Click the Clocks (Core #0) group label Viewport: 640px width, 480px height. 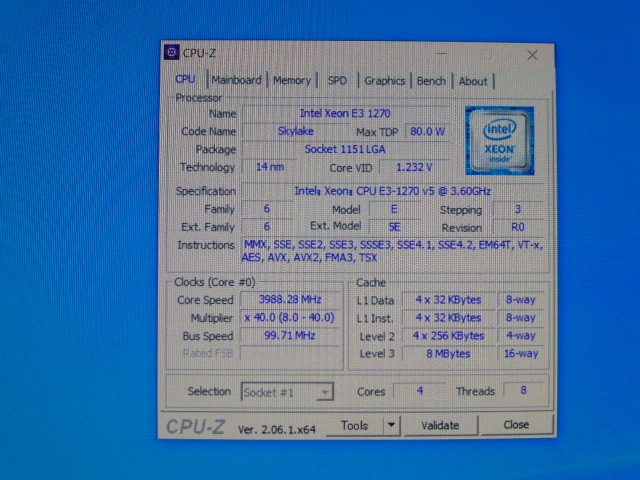215,282
